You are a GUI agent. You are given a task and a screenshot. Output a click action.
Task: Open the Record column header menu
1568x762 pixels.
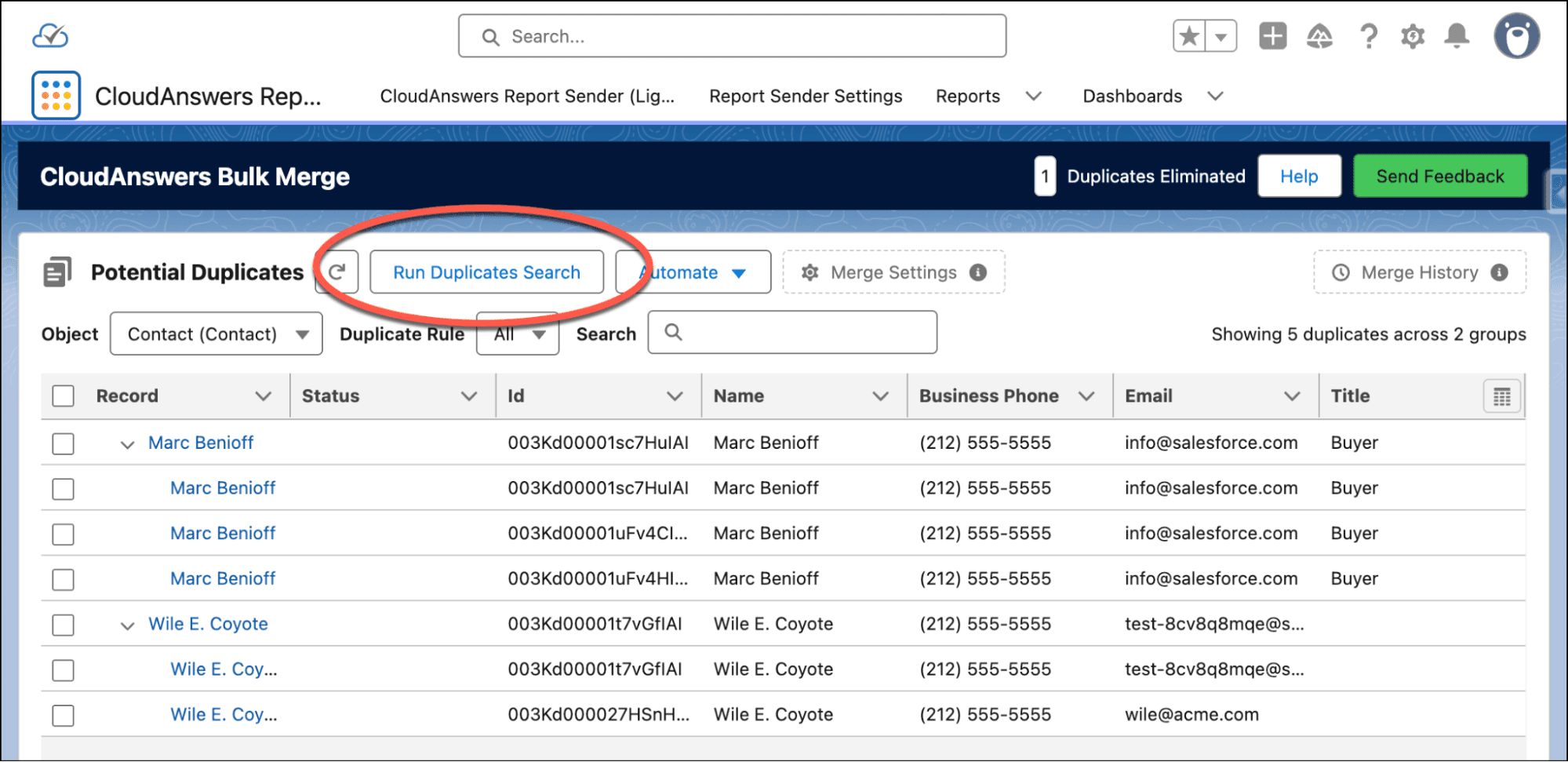pos(264,396)
